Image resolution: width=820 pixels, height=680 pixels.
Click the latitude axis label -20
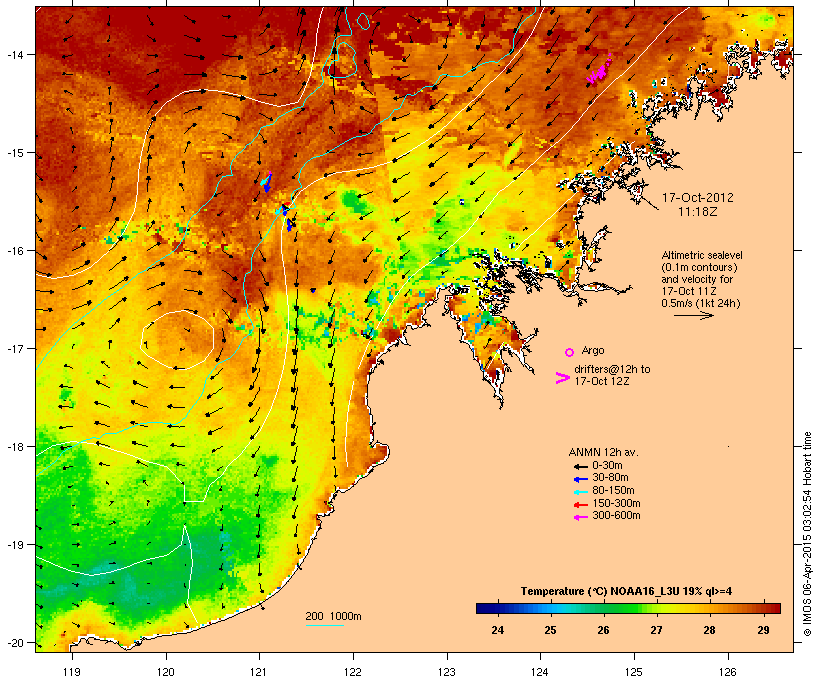pos(14,643)
